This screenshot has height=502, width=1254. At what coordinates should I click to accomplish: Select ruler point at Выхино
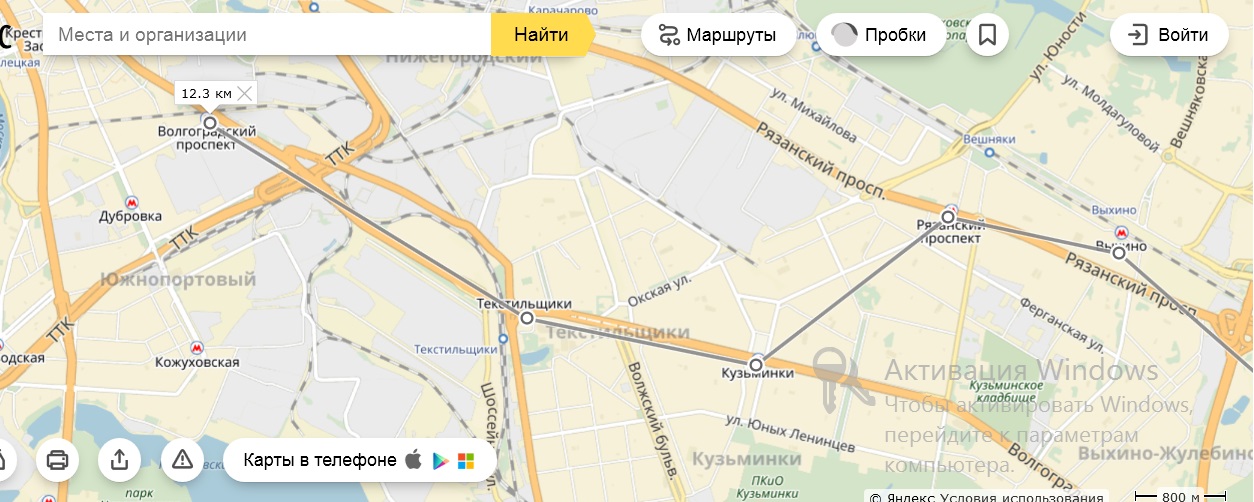(x=1119, y=253)
